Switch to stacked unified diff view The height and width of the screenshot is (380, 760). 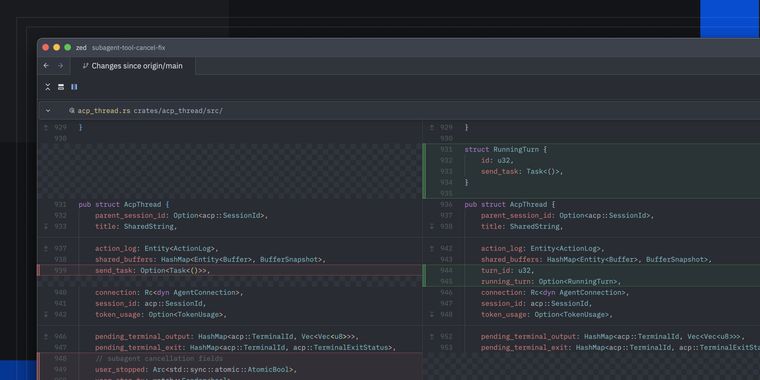click(61, 87)
